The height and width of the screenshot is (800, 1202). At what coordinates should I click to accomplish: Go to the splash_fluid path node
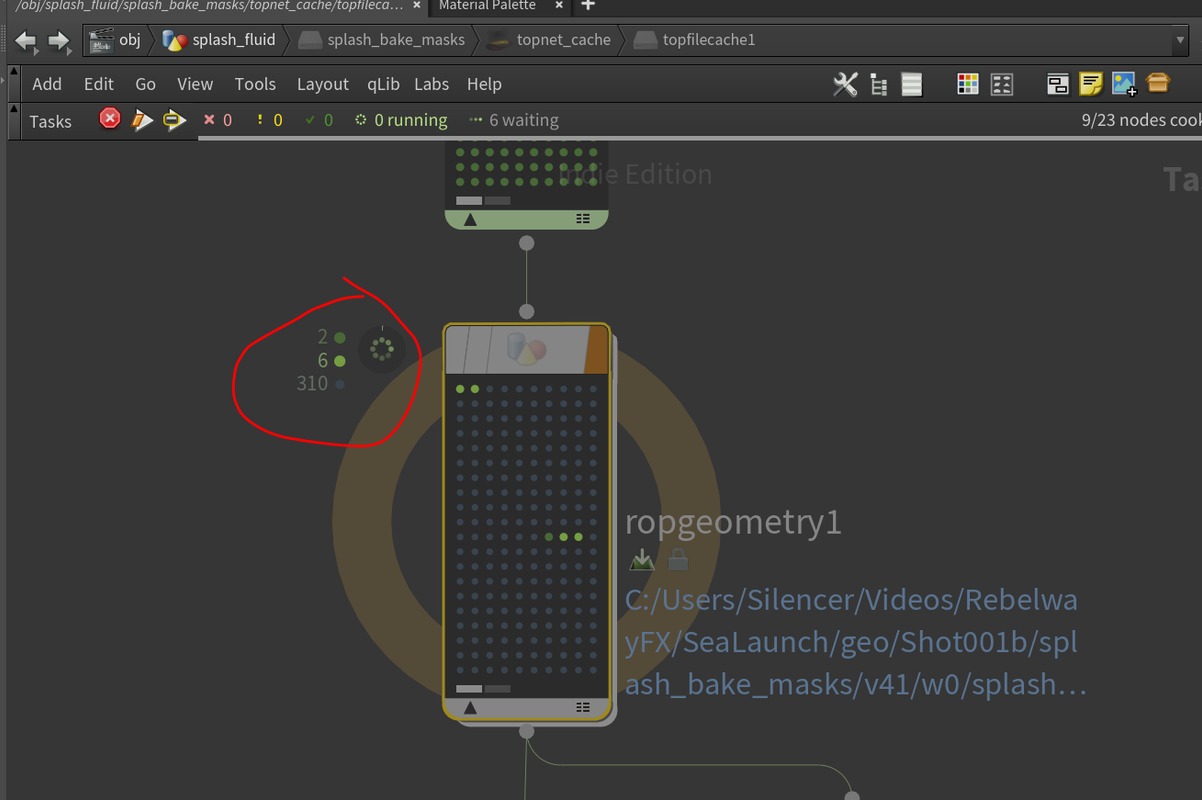point(219,40)
